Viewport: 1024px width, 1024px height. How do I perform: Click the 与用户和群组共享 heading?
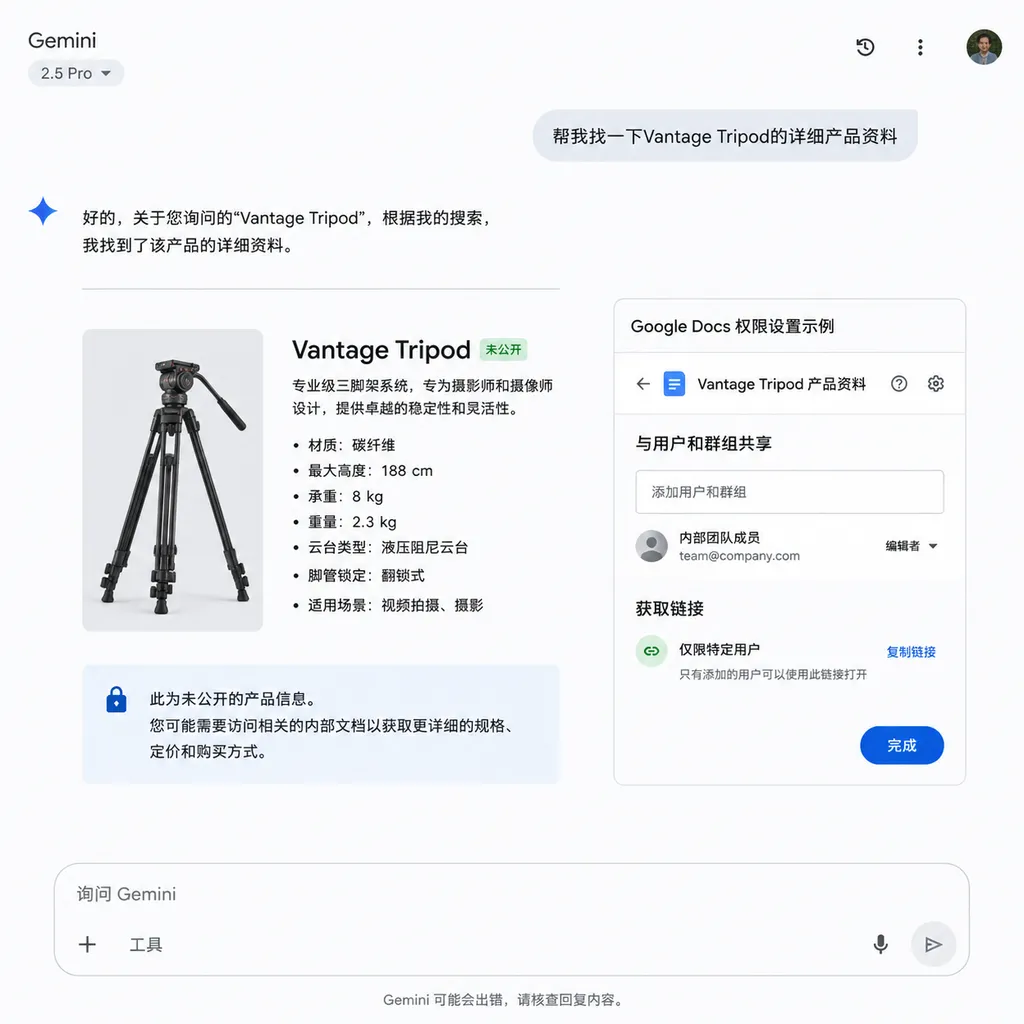click(x=703, y=443)
